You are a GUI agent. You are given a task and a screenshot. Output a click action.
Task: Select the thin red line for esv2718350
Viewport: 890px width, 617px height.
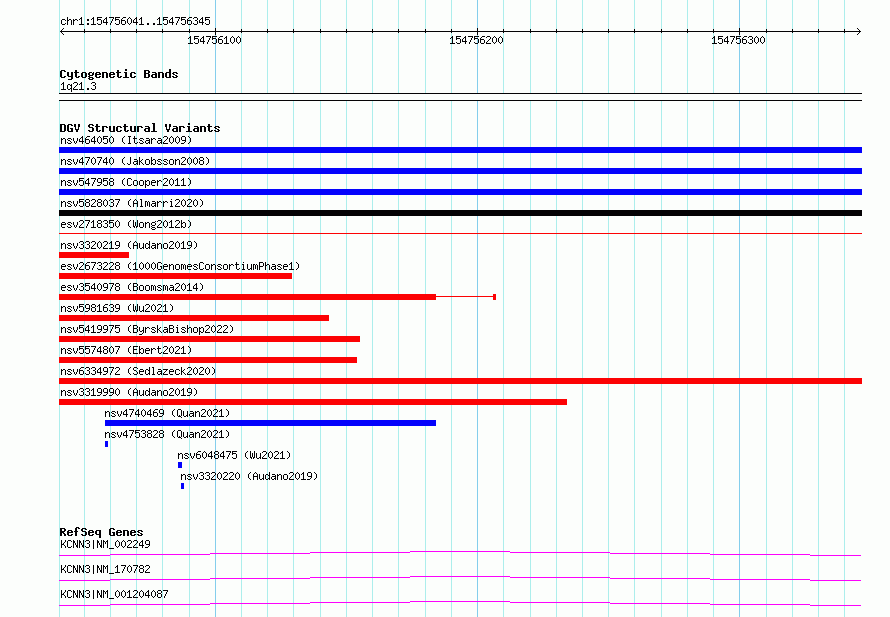coord(460,233)
